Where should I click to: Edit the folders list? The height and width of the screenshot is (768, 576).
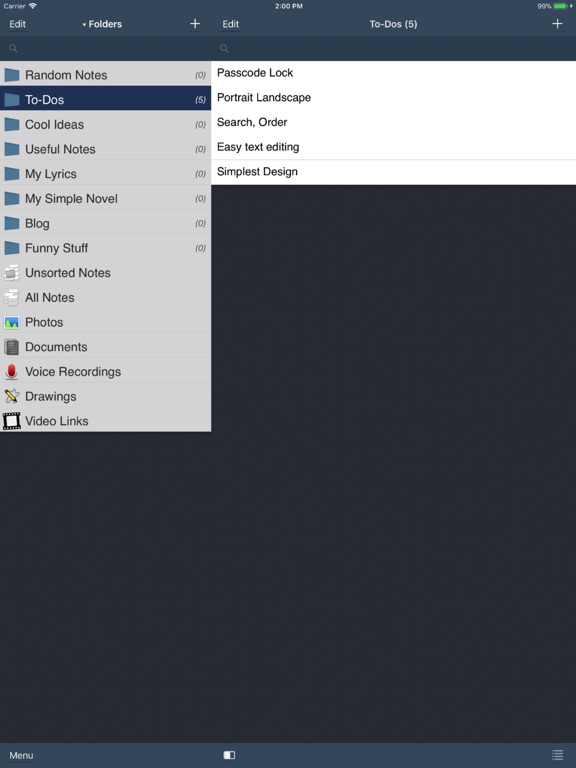tap(18, 24)
